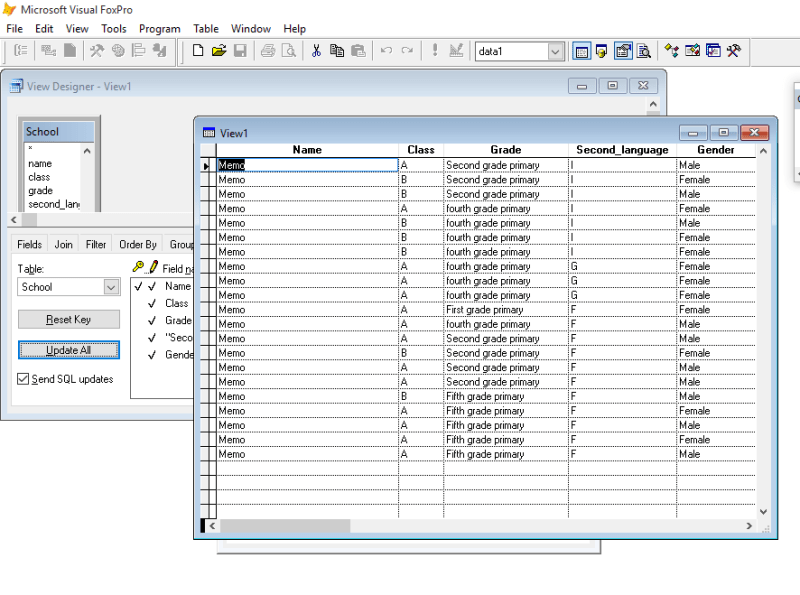Toggle the Command Window toolbar icon
This screenshot has height=595, width=800.
pos(581,51)
